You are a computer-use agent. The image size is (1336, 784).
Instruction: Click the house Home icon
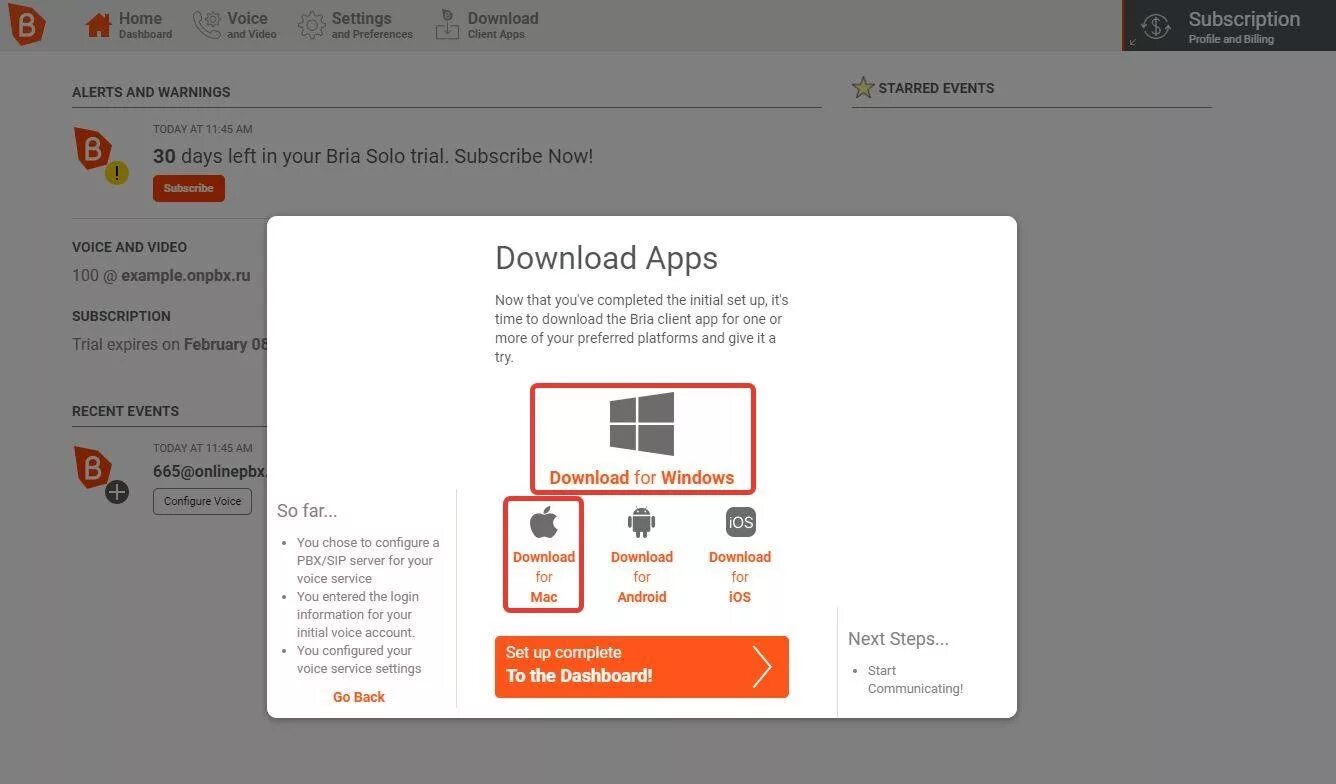coord(98,25)
